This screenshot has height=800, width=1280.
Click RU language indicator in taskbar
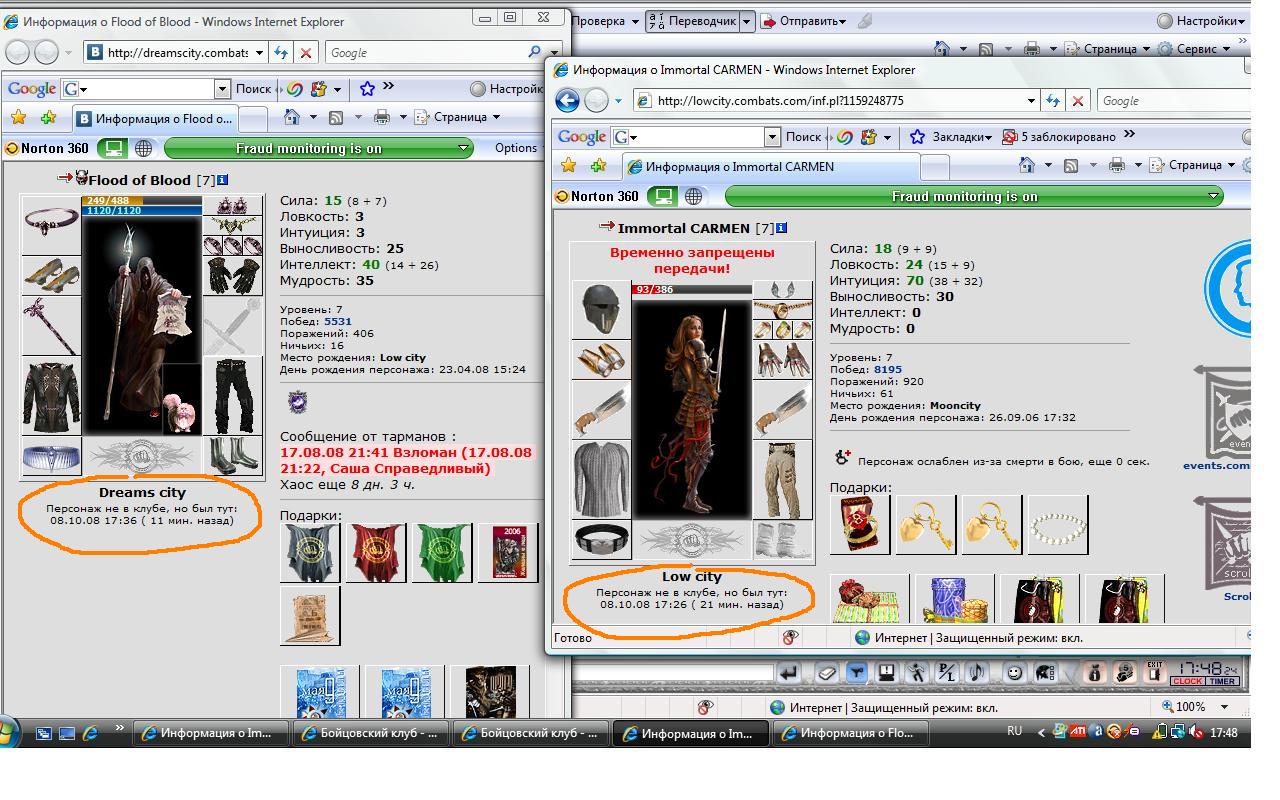click(x=1015, y=732)
